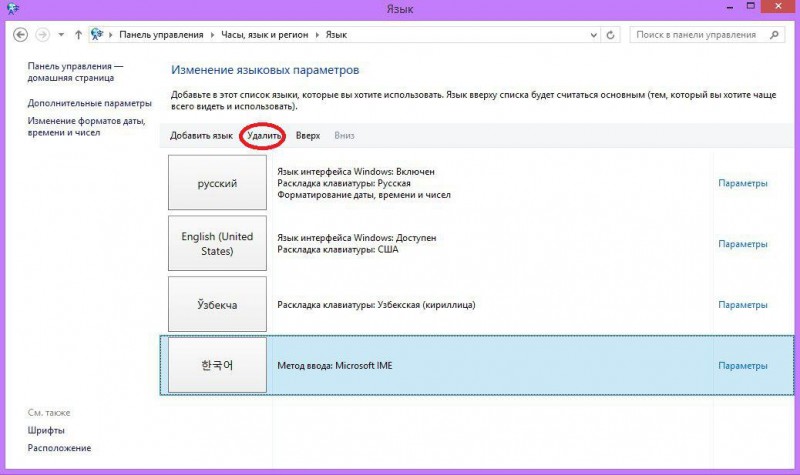Image resolution: width=800 pixels, height=475 pixels.
Task: Expand chevron after 'Часы, язык и регион'
Action: coord(317,35)
